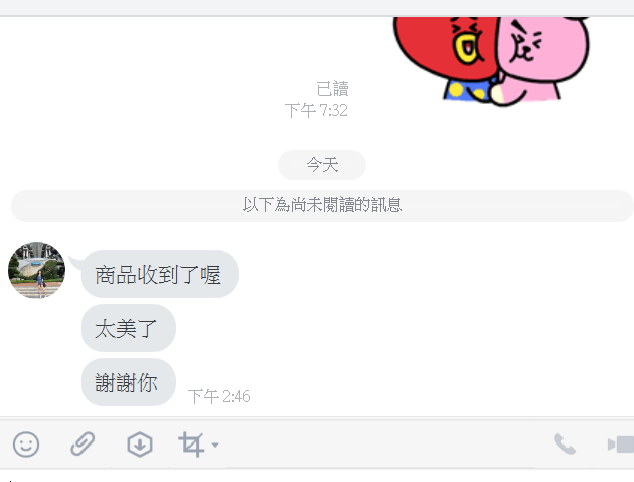The image size is (634, 482).
Task: Open the emoji sticker picker
Action: pyautogui.click(x=26, y=444)
